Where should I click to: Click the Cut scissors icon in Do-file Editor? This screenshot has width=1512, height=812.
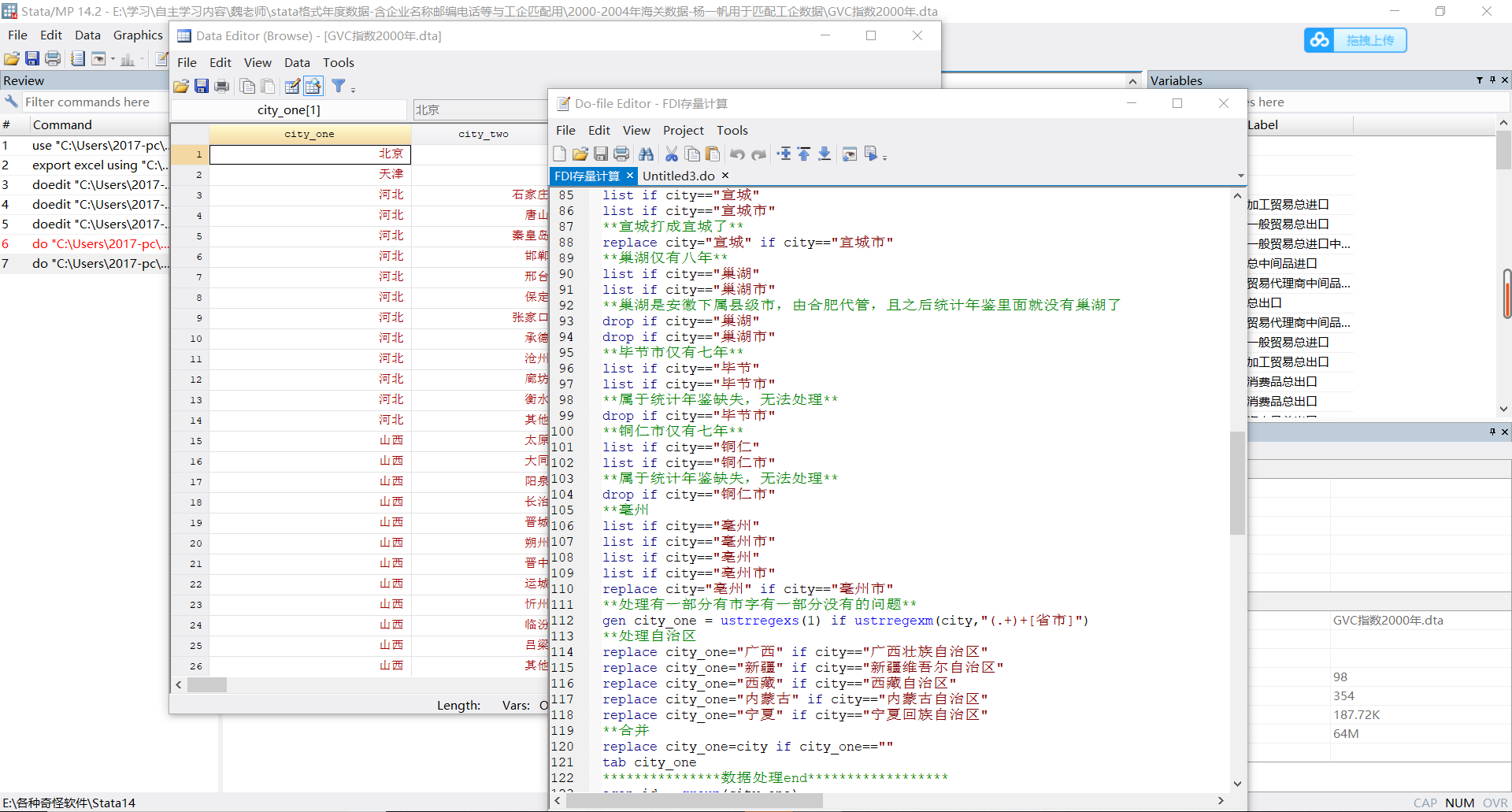coord(671,154)
